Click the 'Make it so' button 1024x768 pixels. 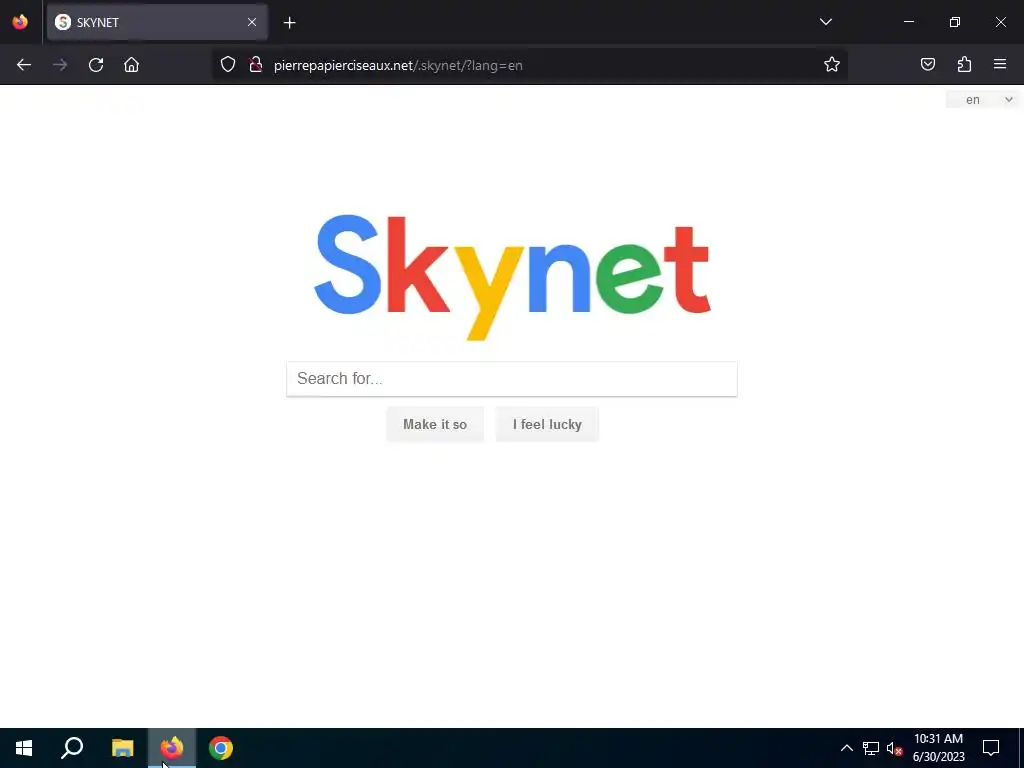(x=435, y=424)
